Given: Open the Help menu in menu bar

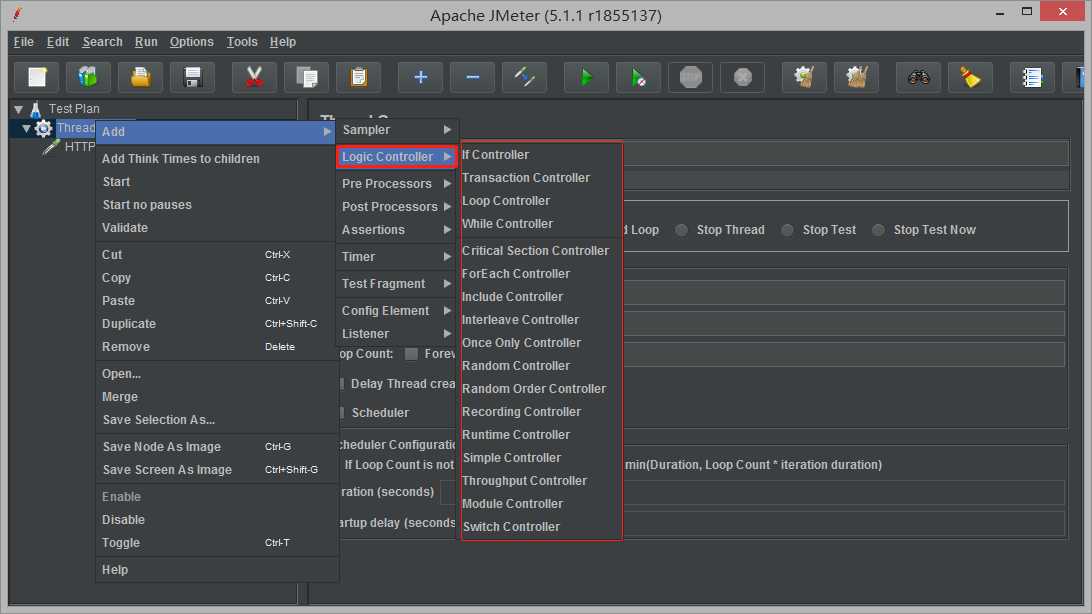Looking at the screenshot, I should click(283, 42).
